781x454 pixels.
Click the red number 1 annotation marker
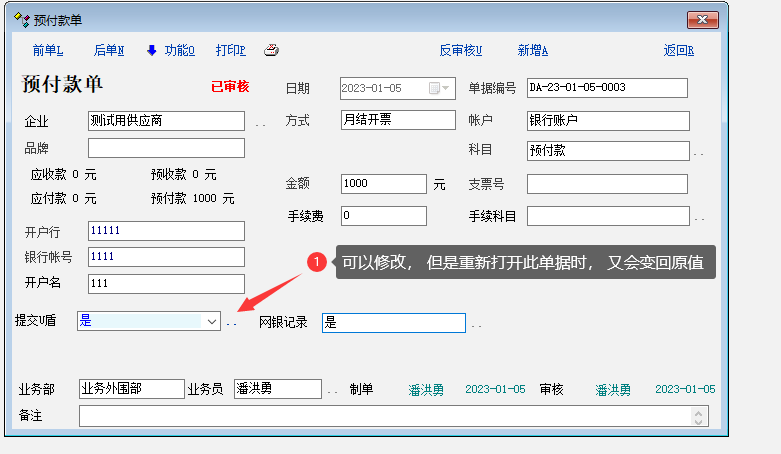coord(317,262)
